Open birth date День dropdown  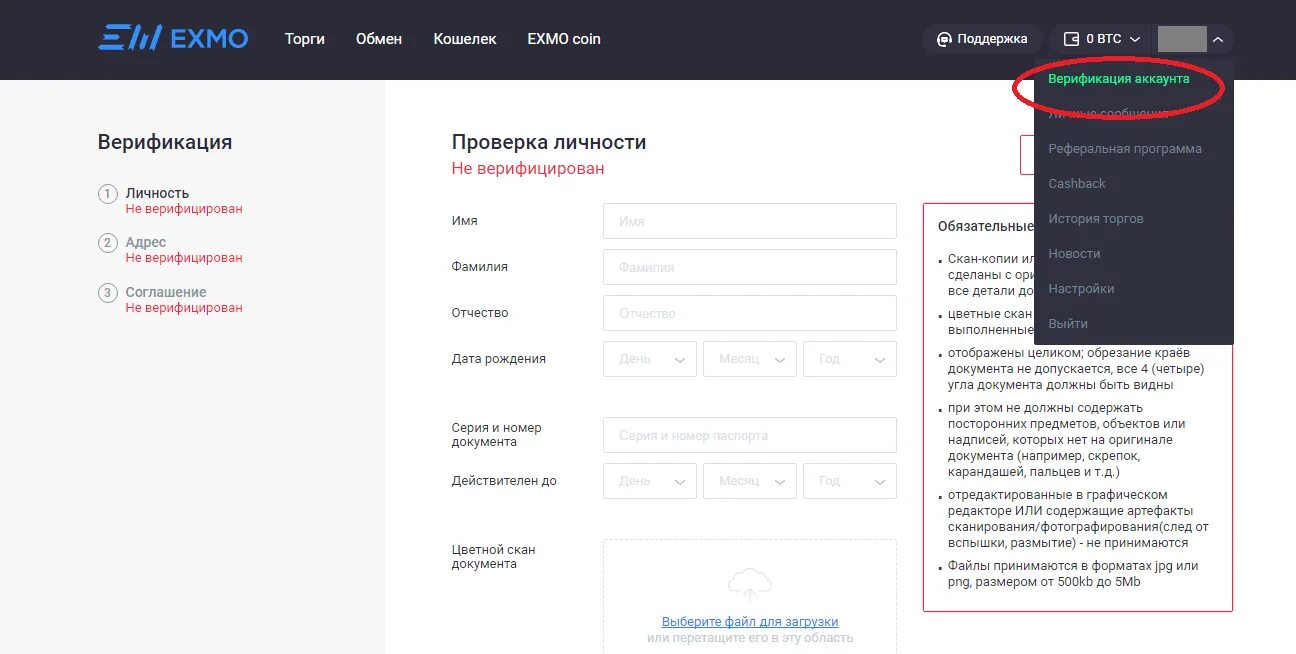click(x=650, y=359)
